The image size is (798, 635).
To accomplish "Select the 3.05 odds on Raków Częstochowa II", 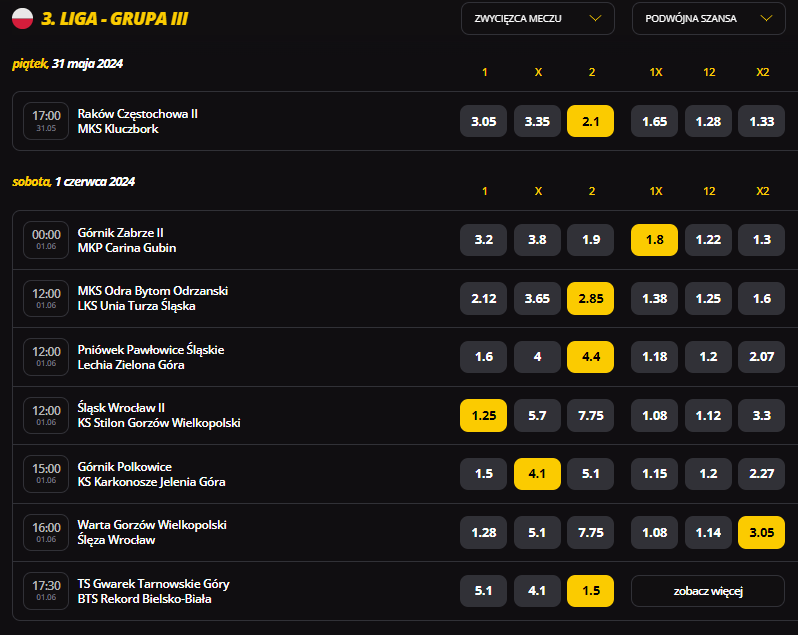I will click(x=483, y=121).
